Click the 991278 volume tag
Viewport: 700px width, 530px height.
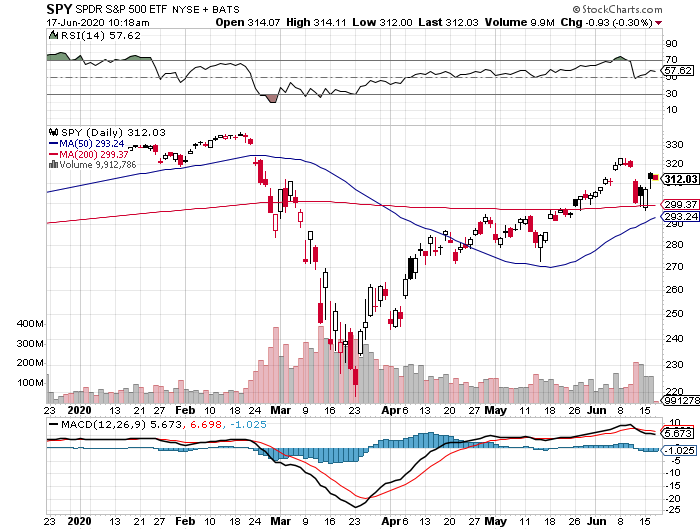(681, 401)
